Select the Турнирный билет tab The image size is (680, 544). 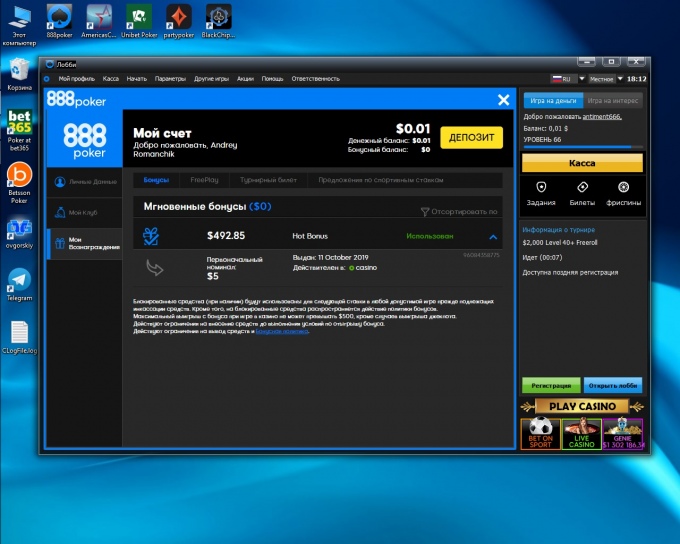coord(268,180)
